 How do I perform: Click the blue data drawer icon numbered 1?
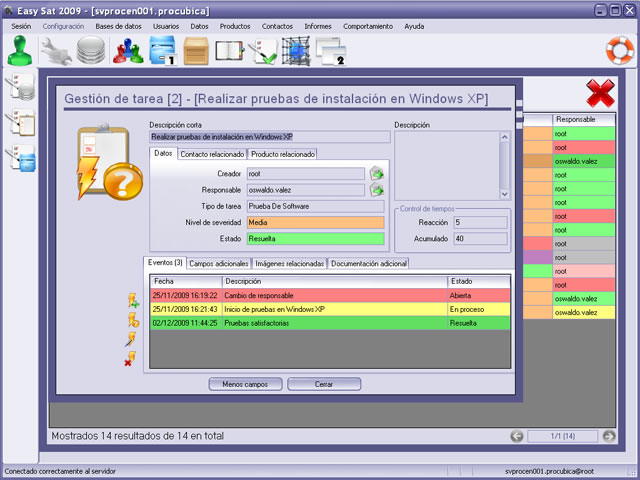coord(162,51)
